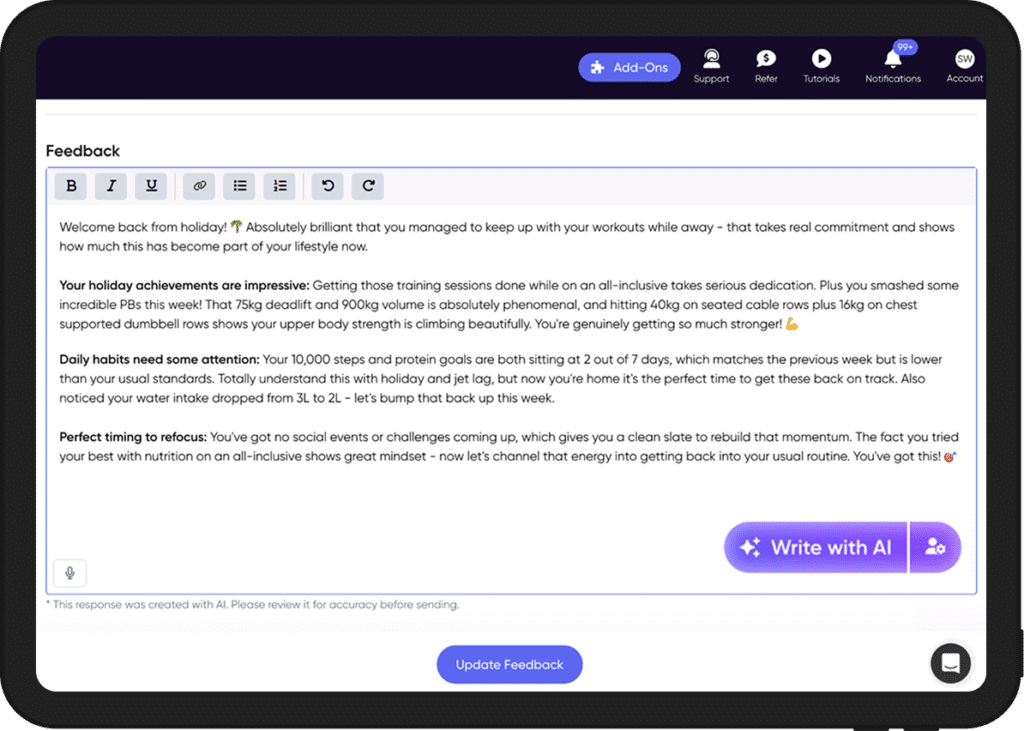Viewport: 1024px width, 731px height.
Task: Open the Refer section
Action: [x=766, y=67]
